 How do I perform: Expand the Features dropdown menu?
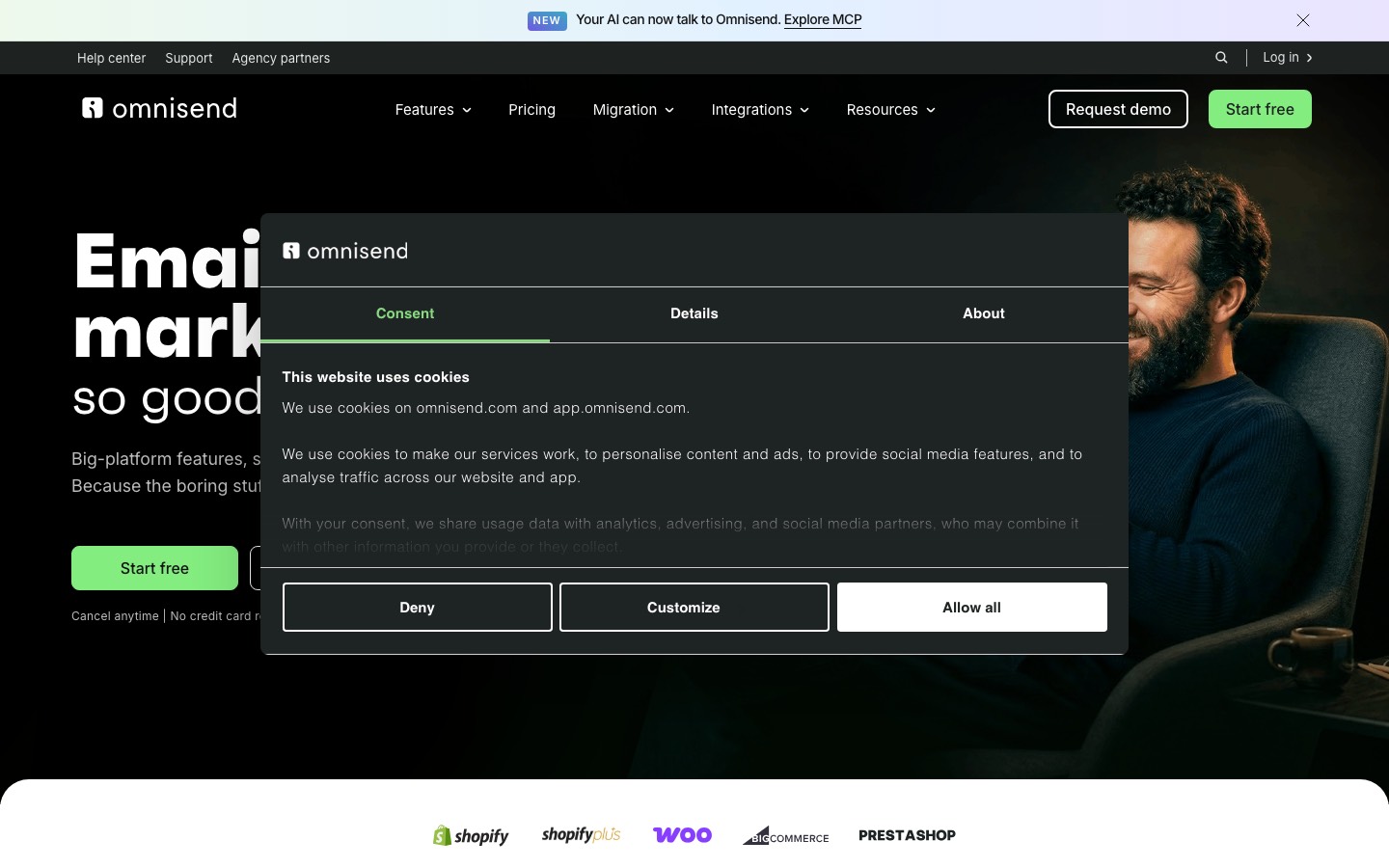[x=433, y=110]
